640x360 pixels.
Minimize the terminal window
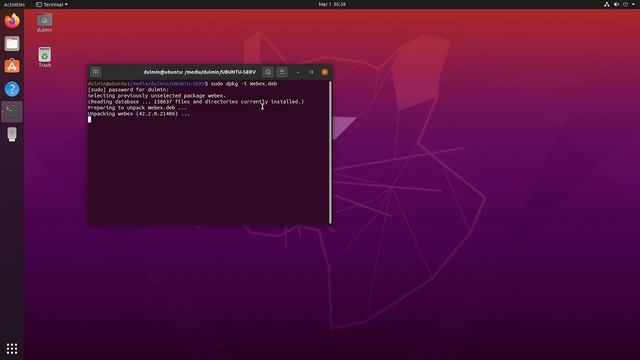[x=298, y=72]
